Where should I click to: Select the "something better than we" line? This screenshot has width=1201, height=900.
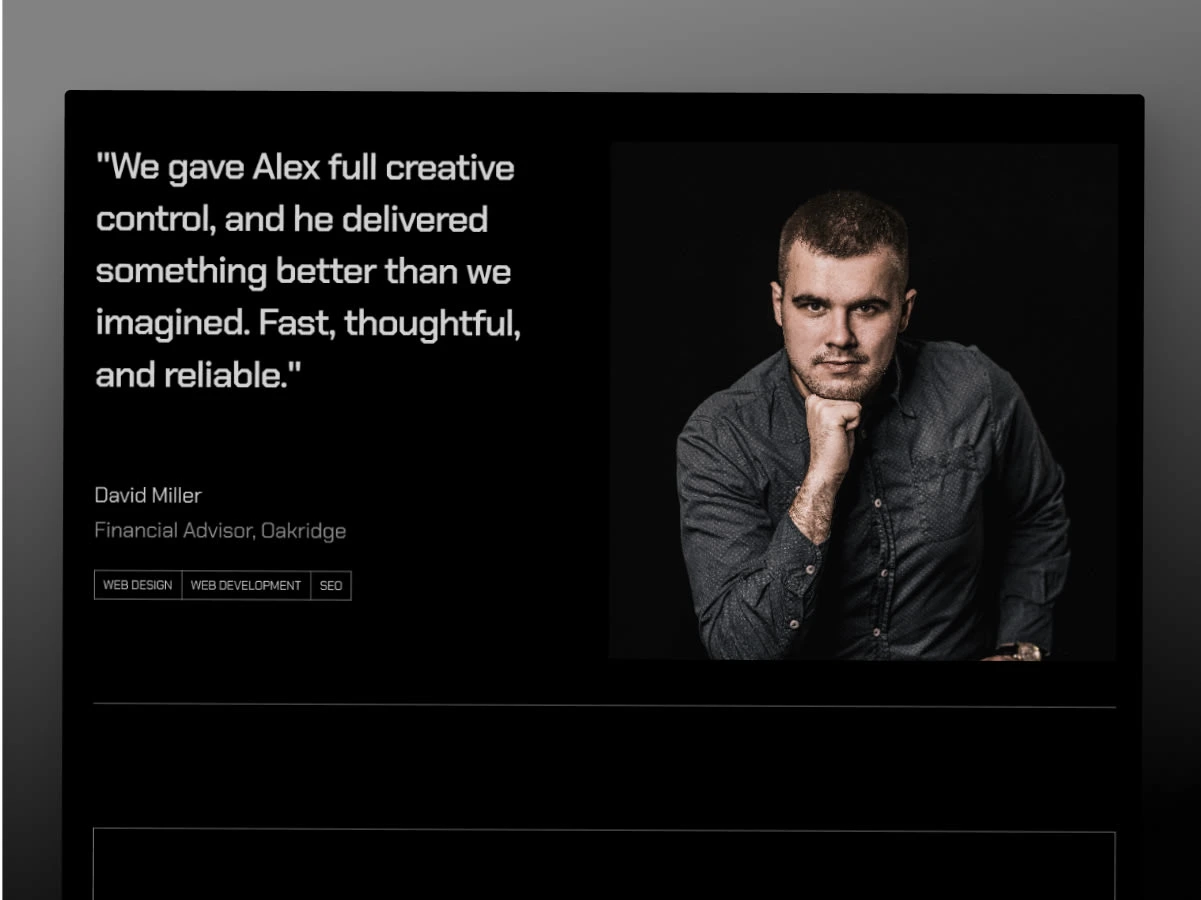coord(303,271)
